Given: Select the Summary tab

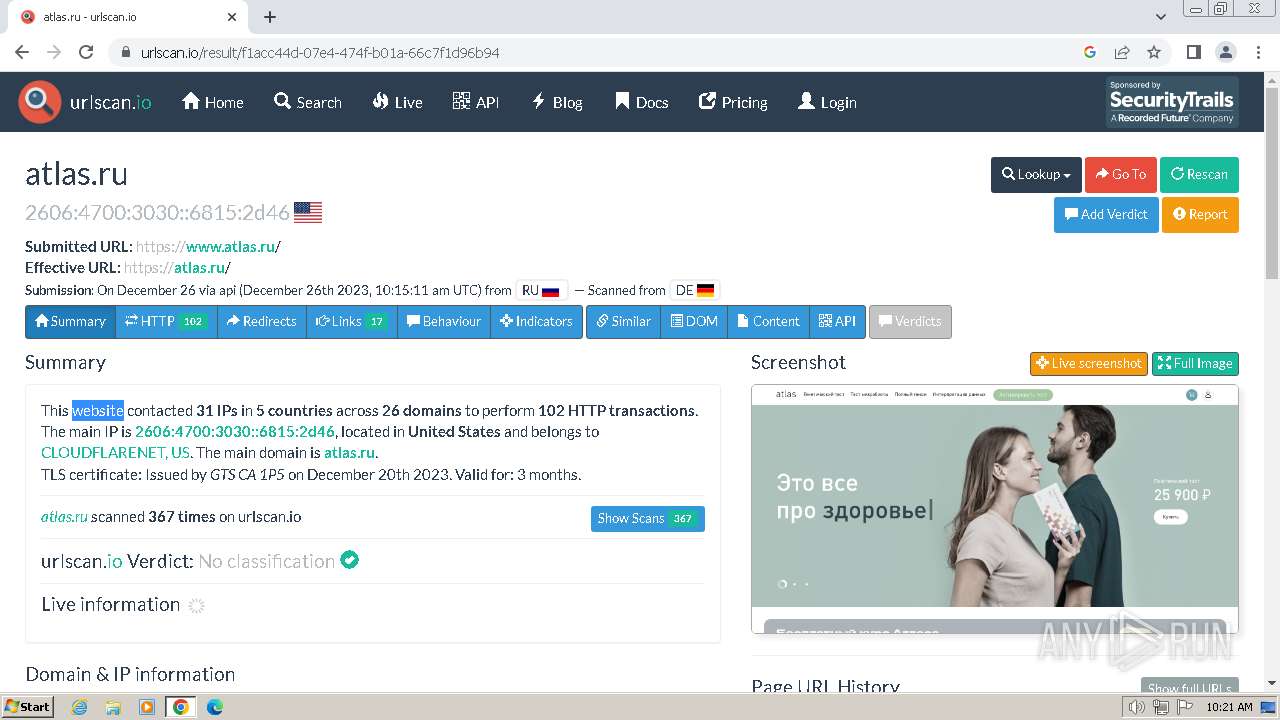Looking at the screenshot, I should [x=70, y=321].
